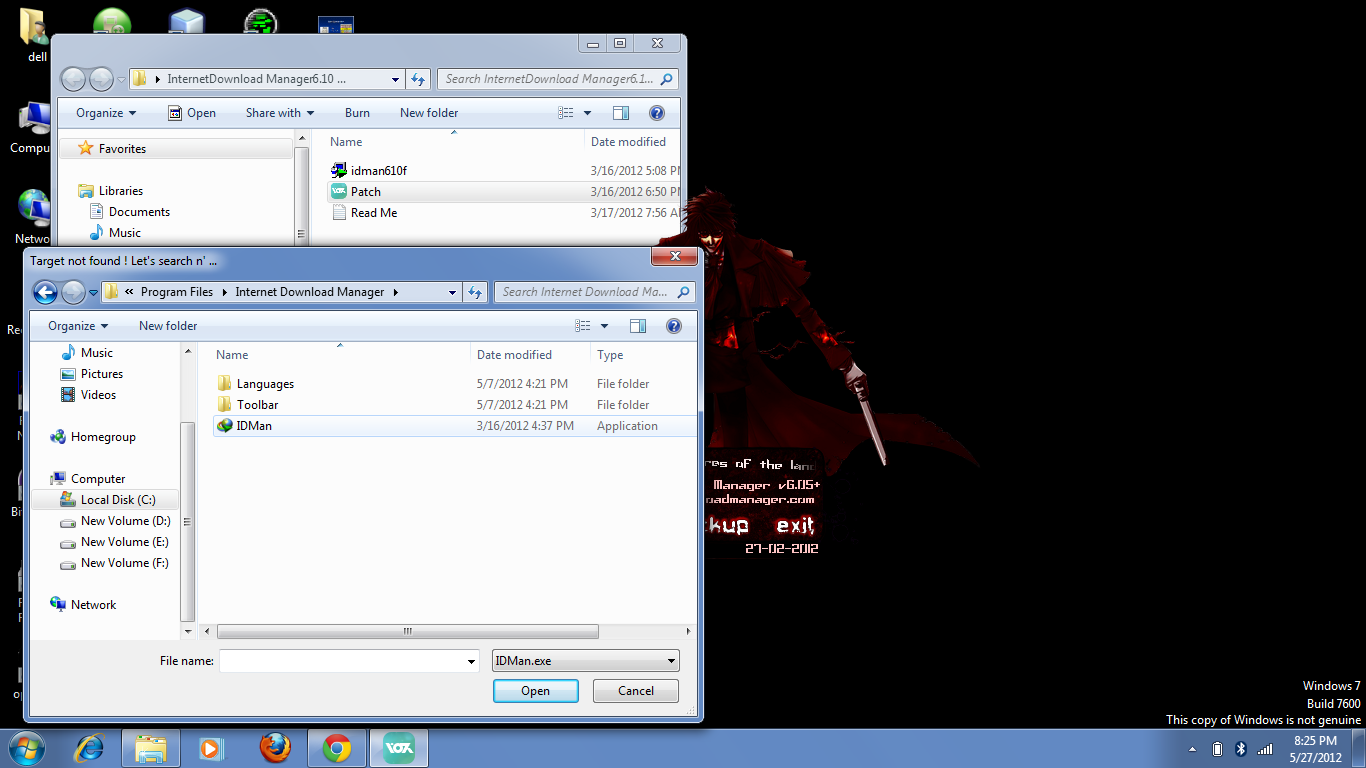Click the File name input field
This screenshot has width=1366, height=768.
341,661
